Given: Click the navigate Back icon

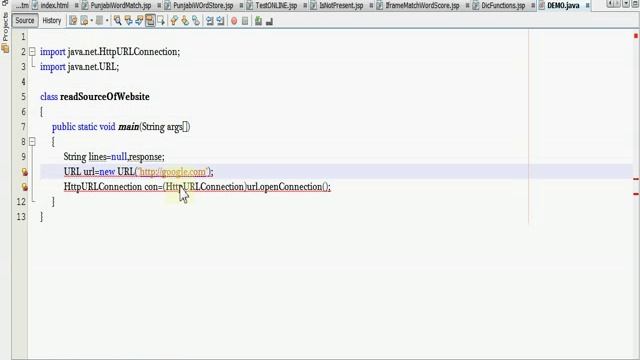Looking at the screenshot, I should pyautogui.click(x=84, y=21).
